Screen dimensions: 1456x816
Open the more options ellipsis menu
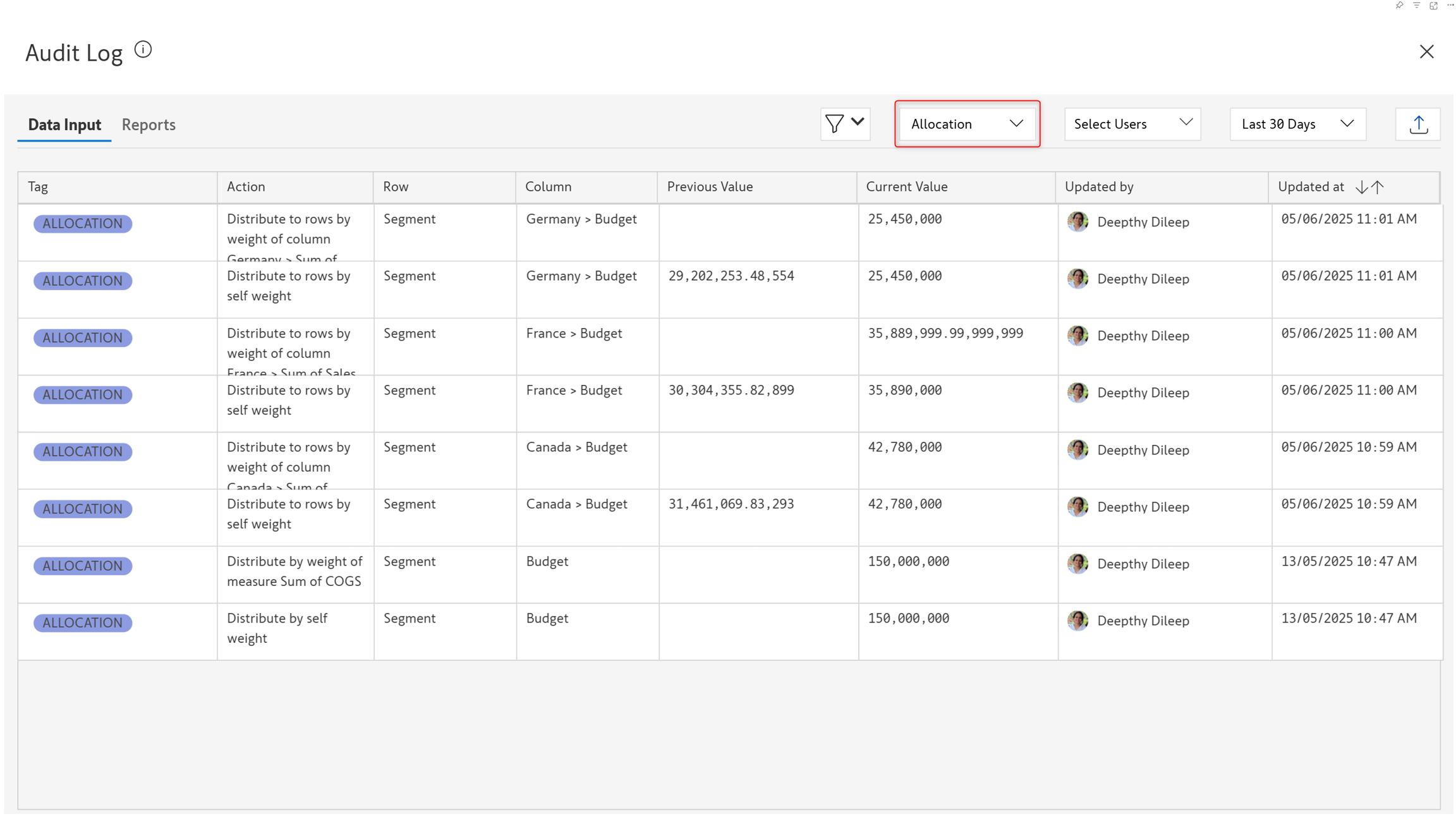point(1450,5)
